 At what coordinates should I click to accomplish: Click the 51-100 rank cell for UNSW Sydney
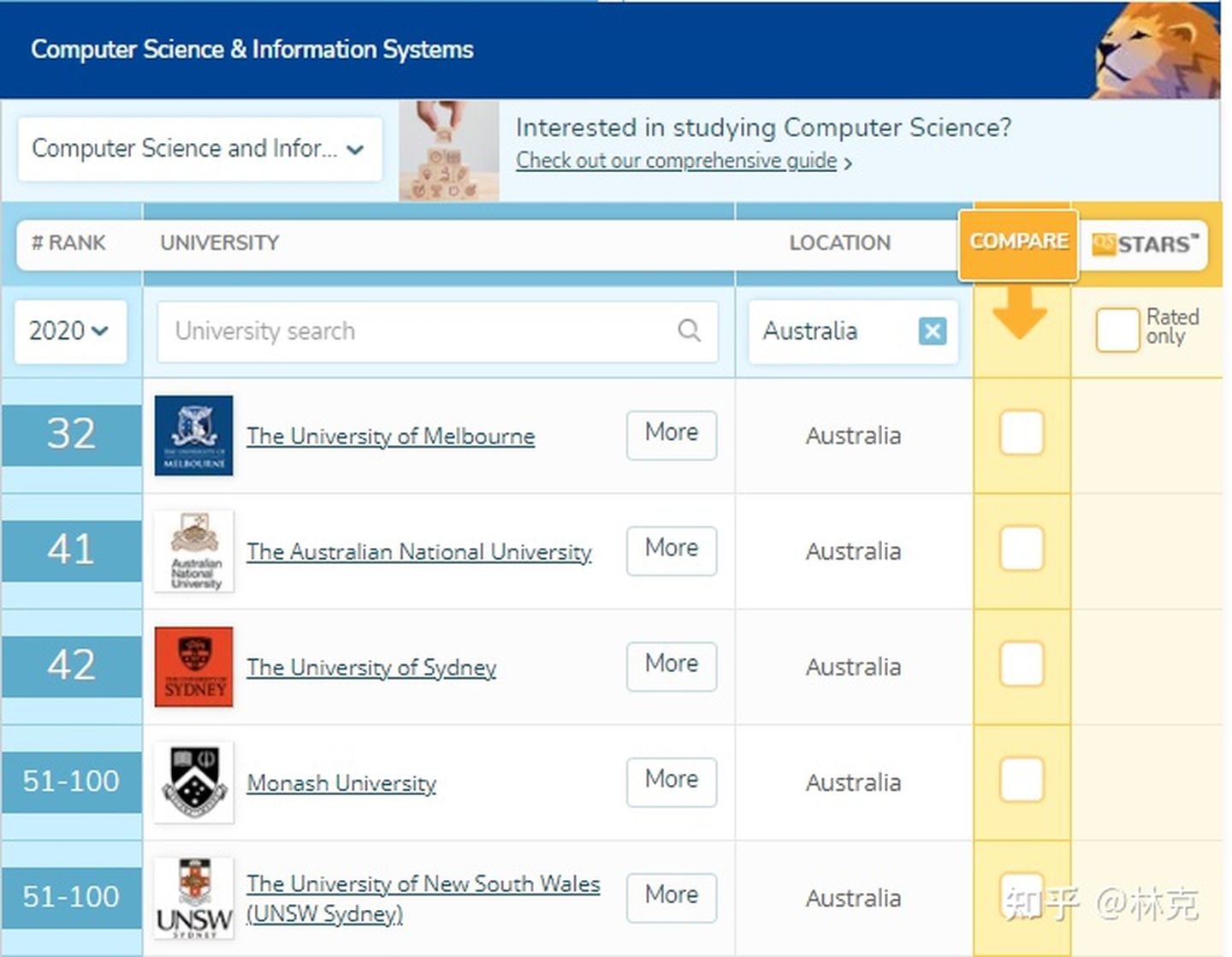click(71, 897)
